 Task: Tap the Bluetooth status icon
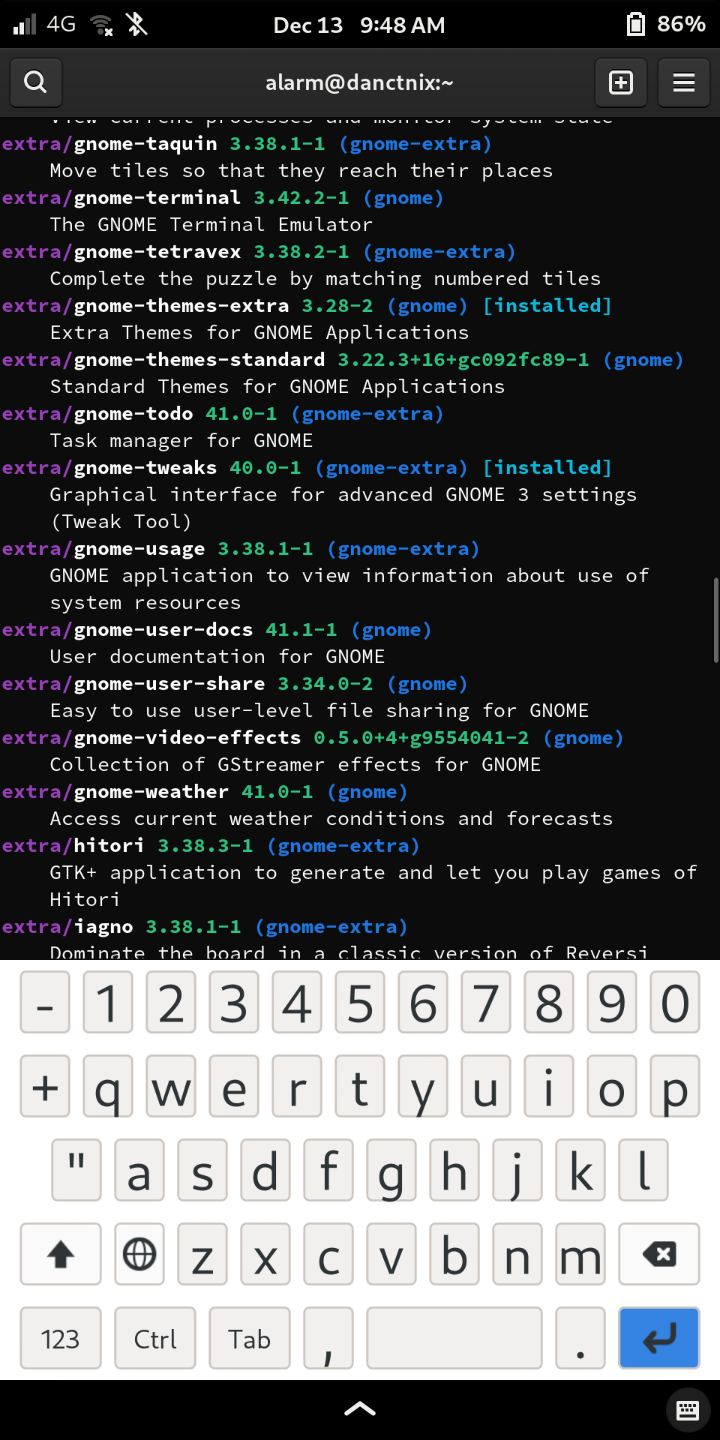coord(137,24)
